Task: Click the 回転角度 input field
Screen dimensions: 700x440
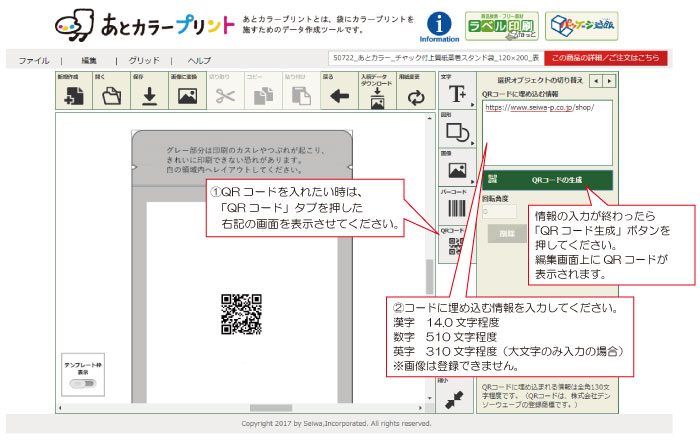Action: 500,212
